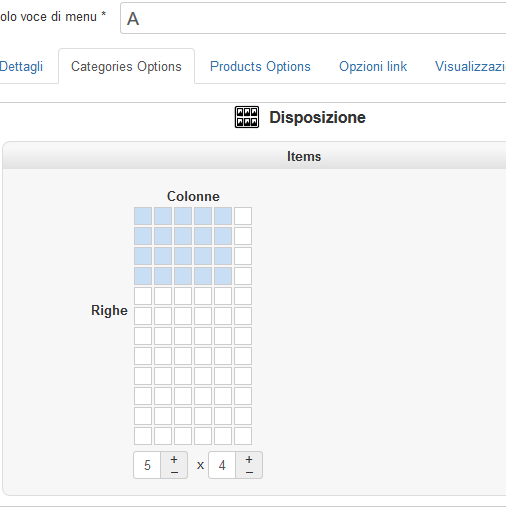Decrease rows with the minus stepper

[x=249, y=472]
